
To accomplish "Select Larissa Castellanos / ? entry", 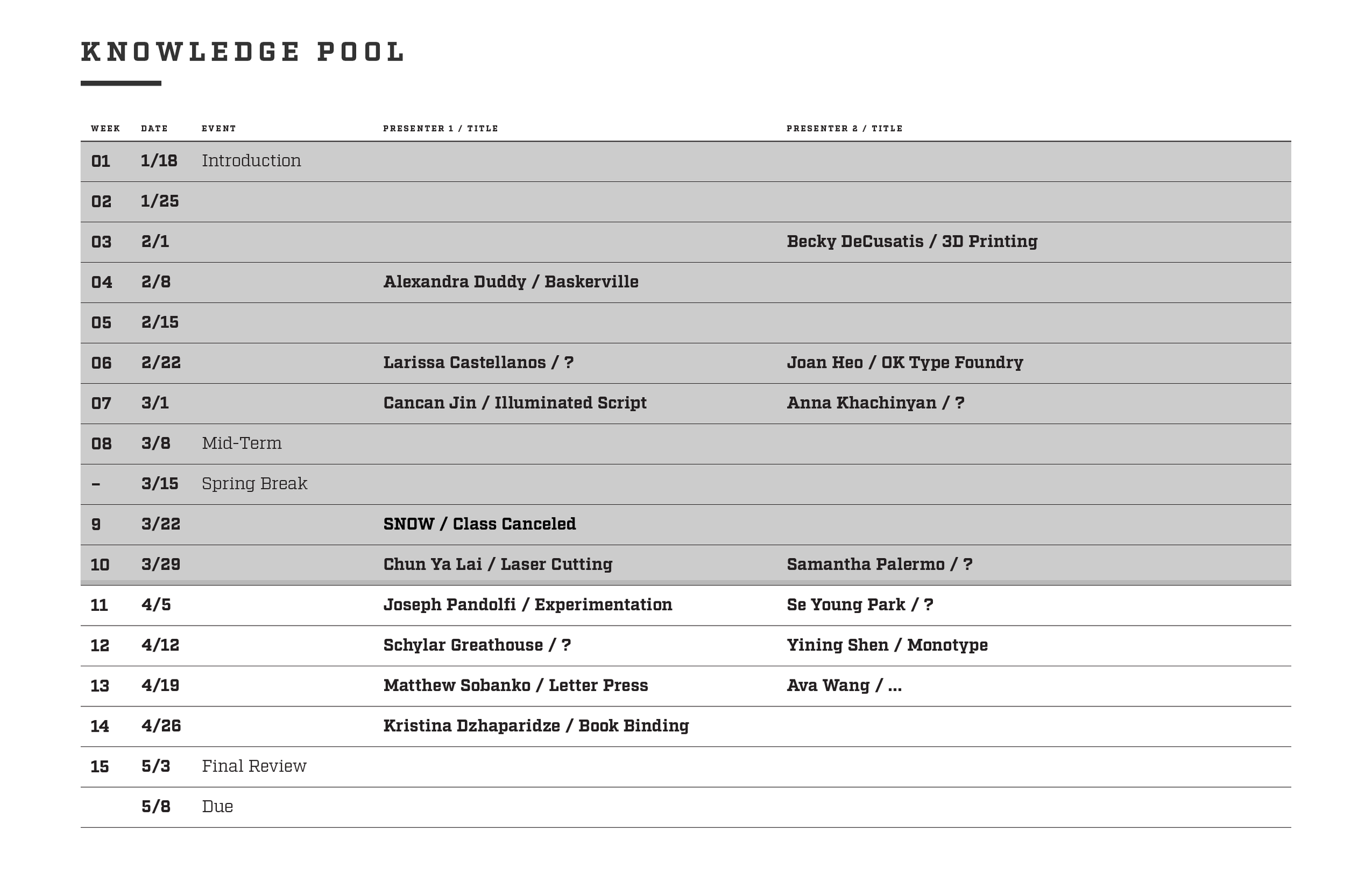I will 479,363.
